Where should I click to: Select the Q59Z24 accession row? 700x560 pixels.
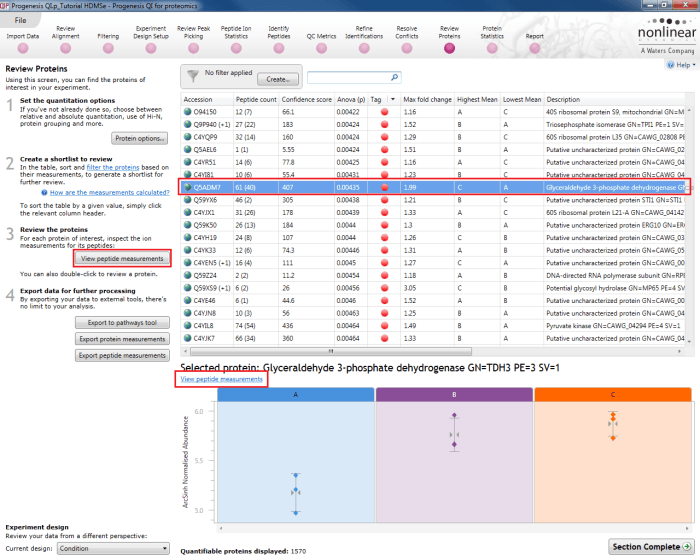tap(433, 276)
